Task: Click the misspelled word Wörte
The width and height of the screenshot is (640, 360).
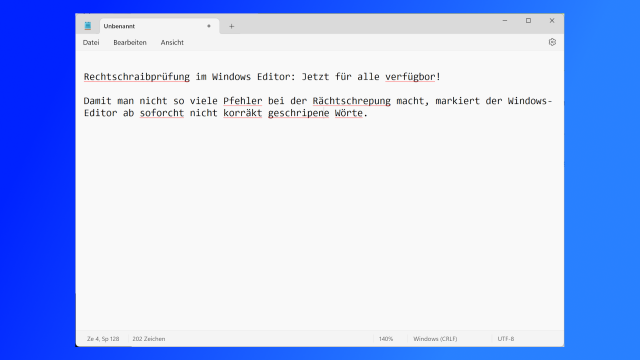Action: [349, 113]
